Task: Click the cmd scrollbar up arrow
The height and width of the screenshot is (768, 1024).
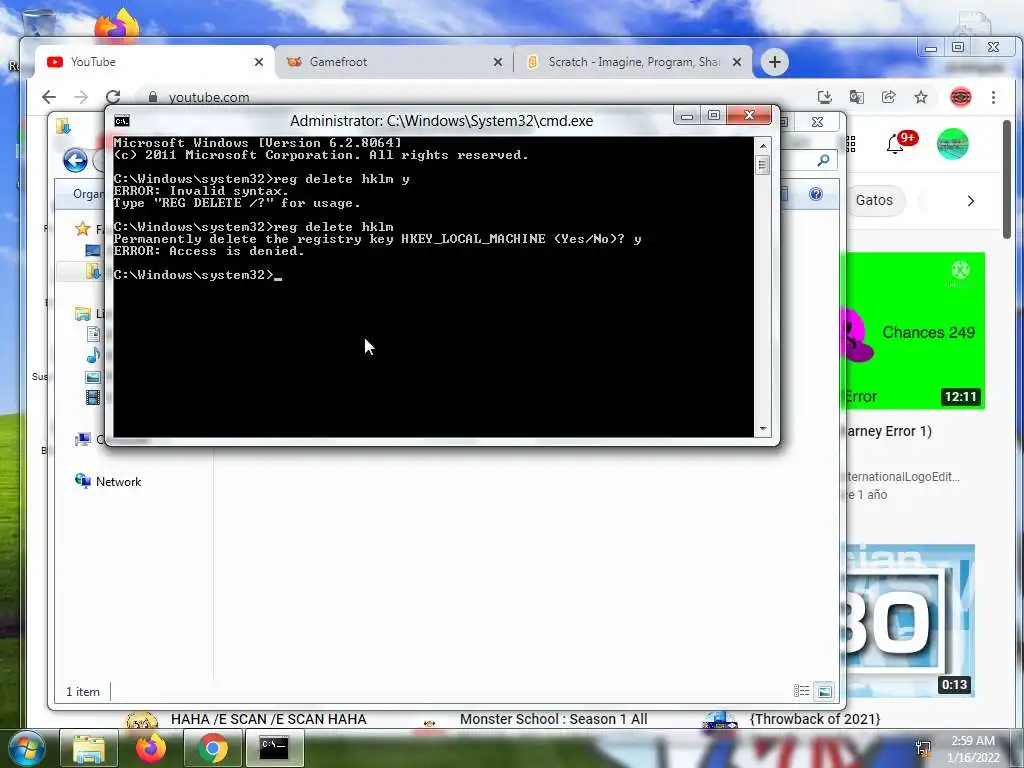Action: coord(763,146)
